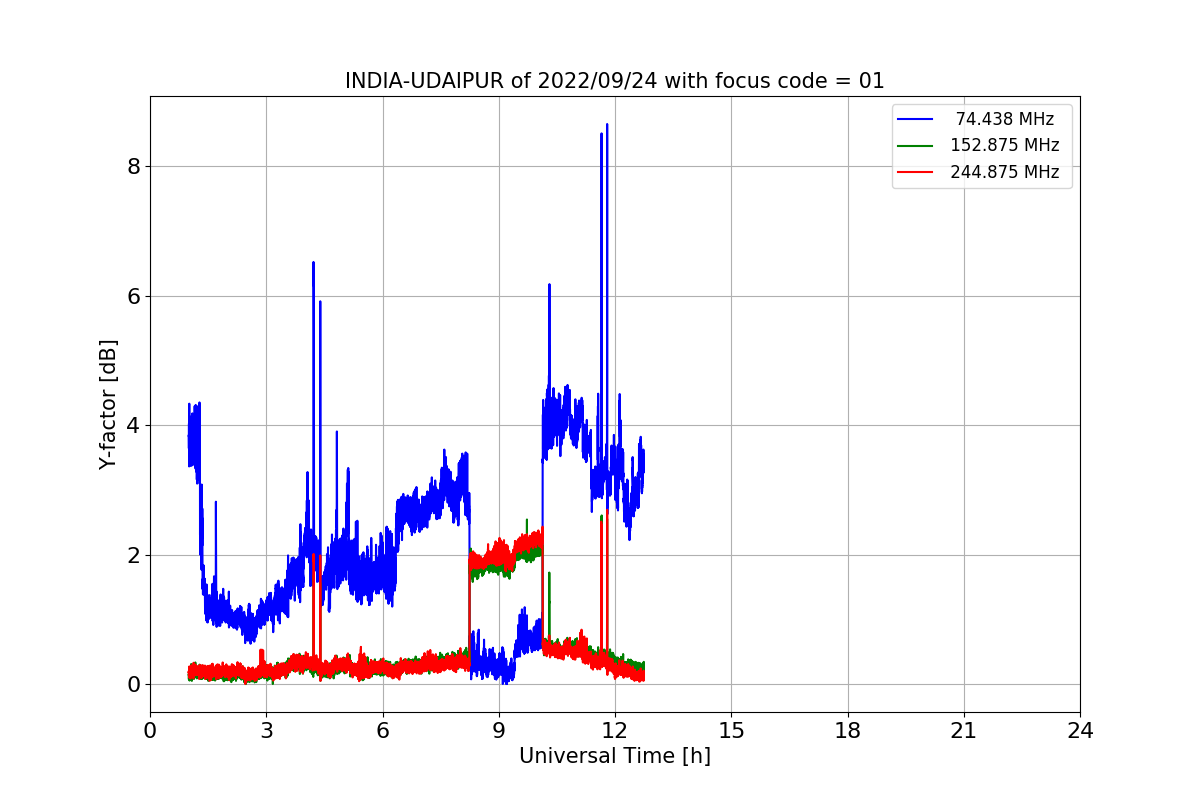Screen dimensions: 1200x800
Task: Select the 152.875 MHz legend label
Action: point(1004,145)
